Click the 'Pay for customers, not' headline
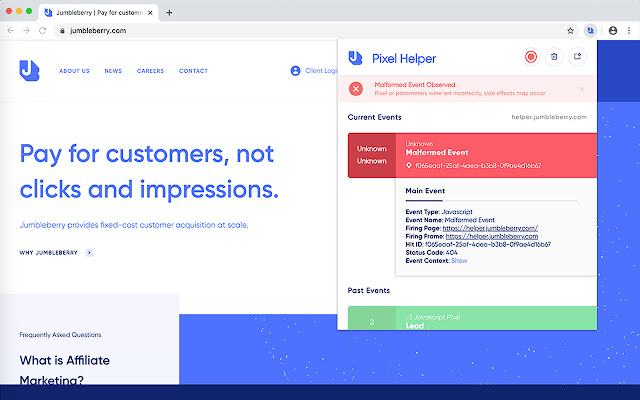 click(147, 154)
